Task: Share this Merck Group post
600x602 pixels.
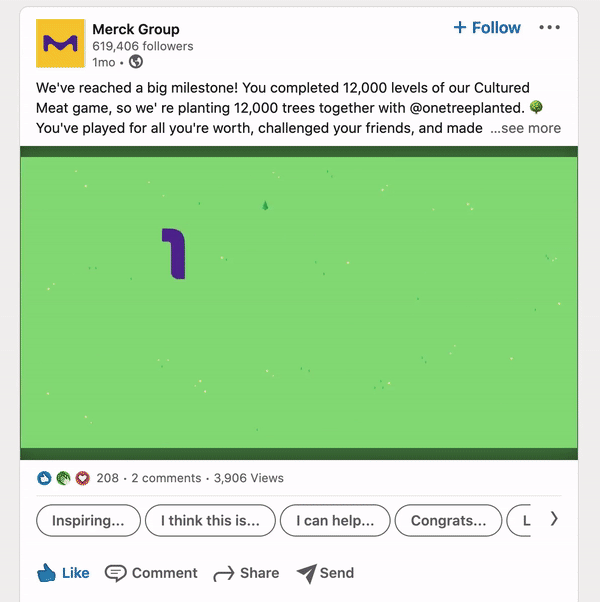Action: click(246, 573)
